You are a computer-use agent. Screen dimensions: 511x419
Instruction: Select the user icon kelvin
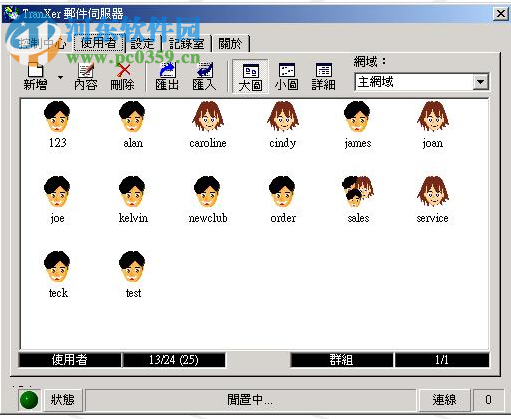tap(133, 200)
